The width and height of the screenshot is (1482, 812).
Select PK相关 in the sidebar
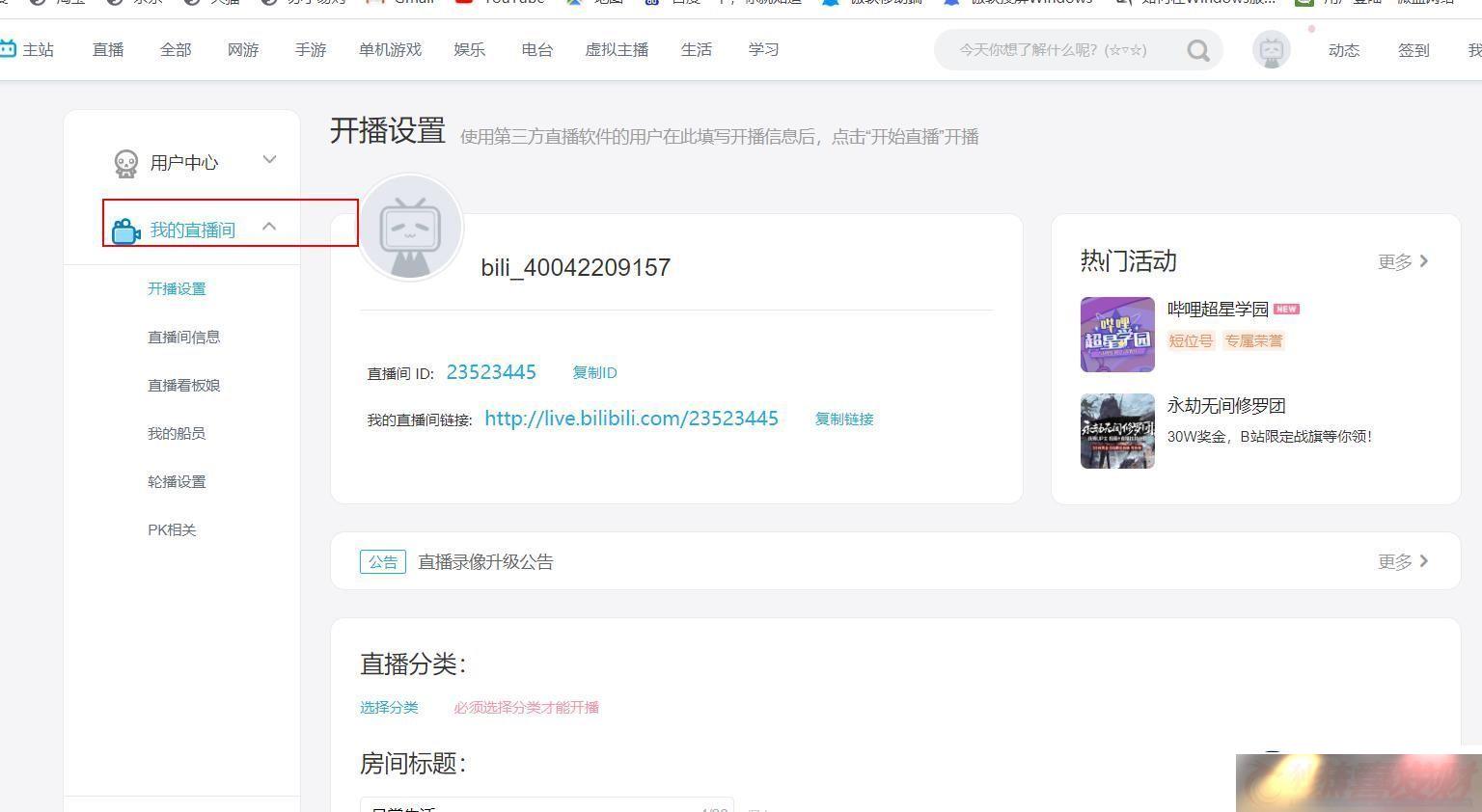point(172,529)
